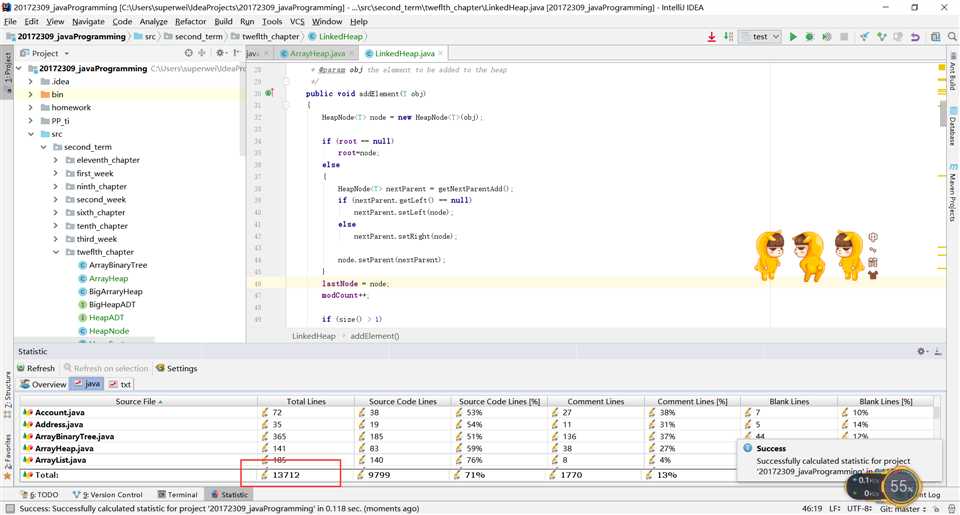Select BigArrayHeap class in project tree

pyautogui.click(x=110, y=291)
